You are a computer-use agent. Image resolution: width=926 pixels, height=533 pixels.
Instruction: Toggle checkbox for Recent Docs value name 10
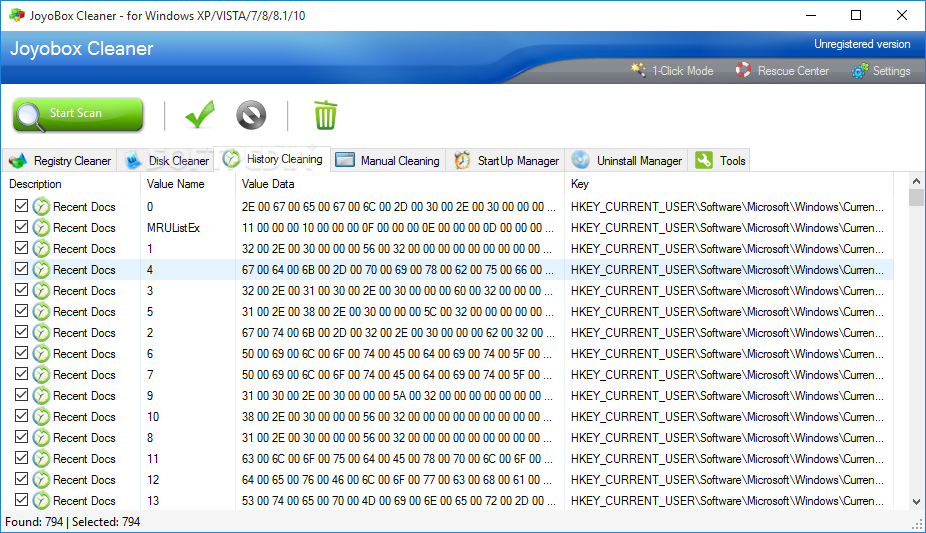coord(22,416)
